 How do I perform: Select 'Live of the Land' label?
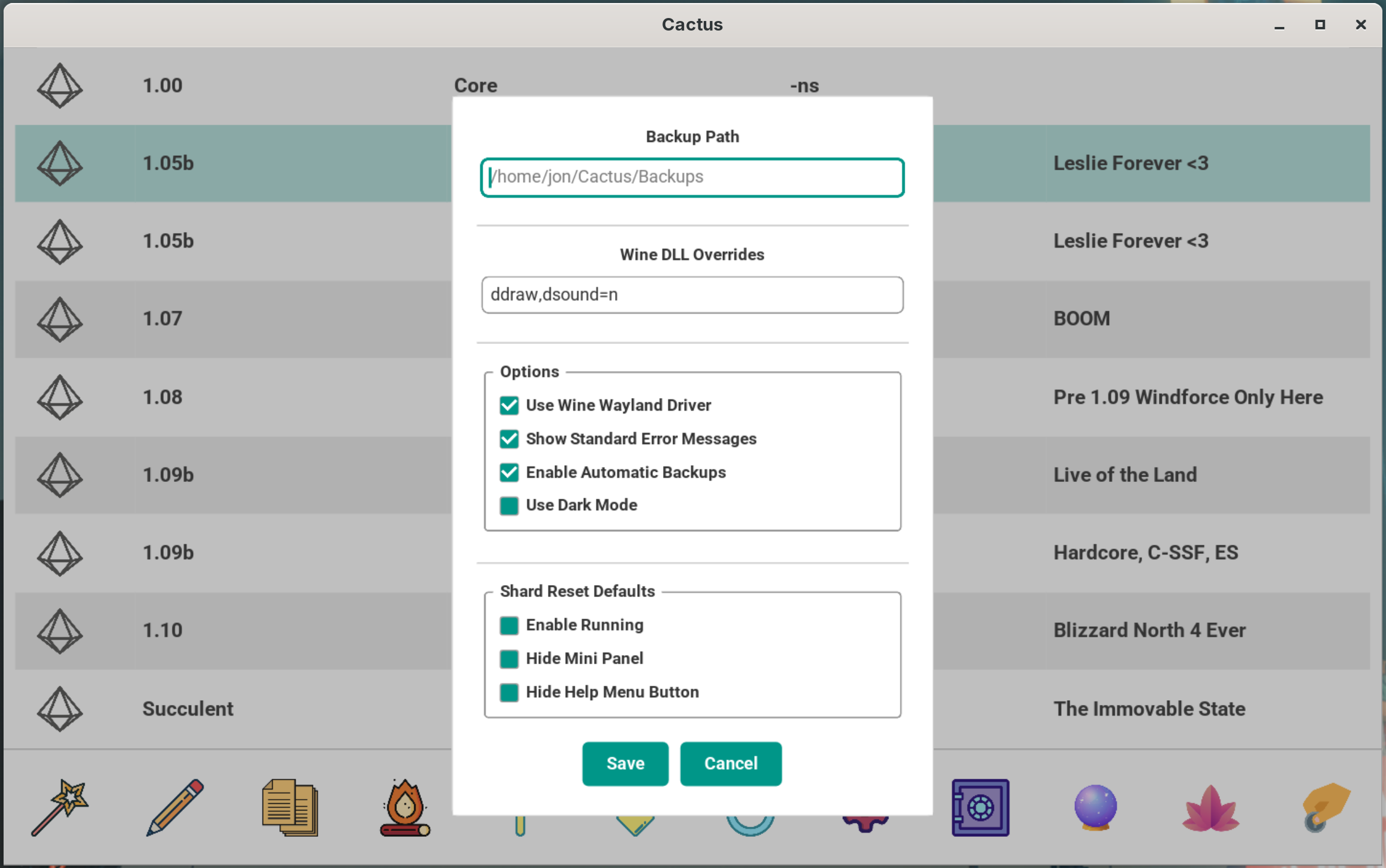coord(1125,475)
